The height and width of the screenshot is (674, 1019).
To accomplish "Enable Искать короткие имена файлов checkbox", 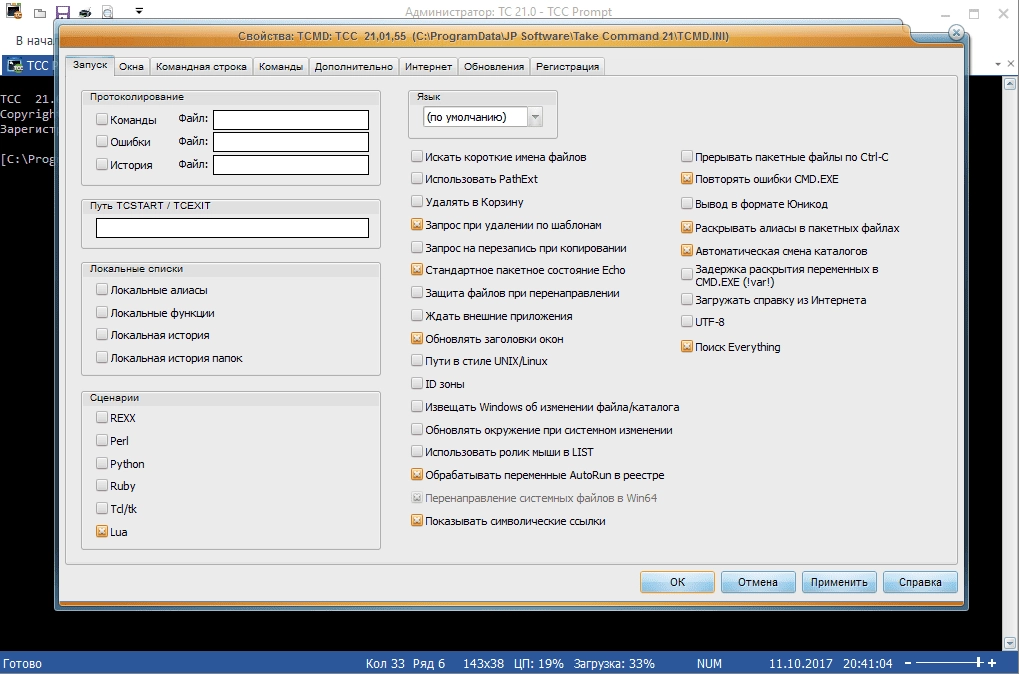I will [x=417, y=157].
